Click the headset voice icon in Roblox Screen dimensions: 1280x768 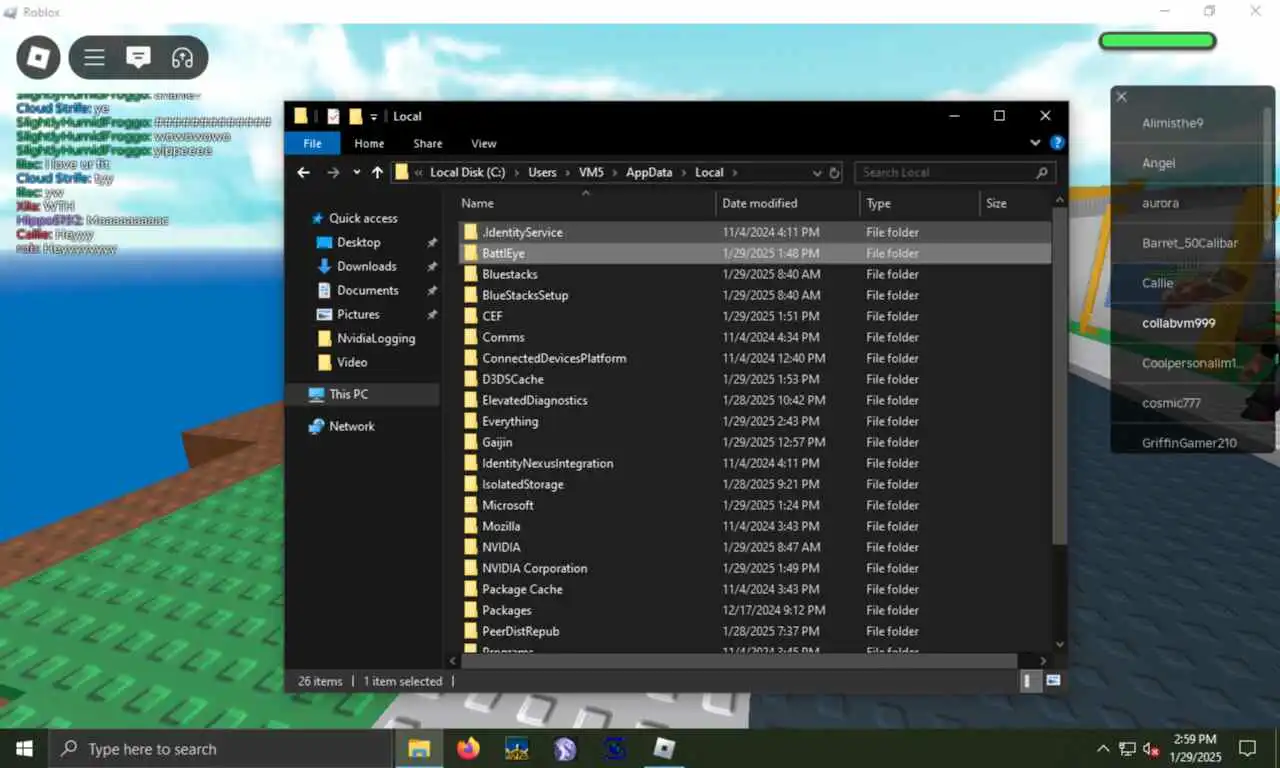point(182,58)
